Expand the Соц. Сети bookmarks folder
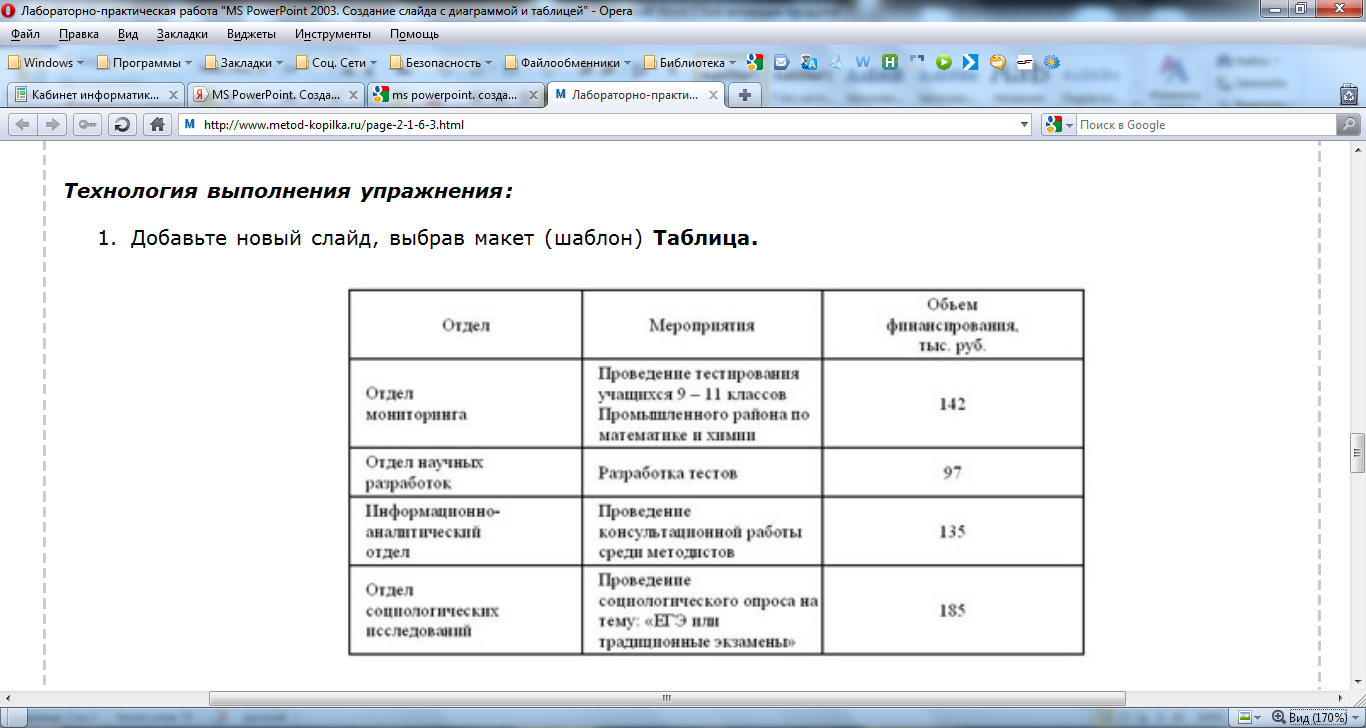Viewport: 1366px width, 728px height. tap(337, 62)
